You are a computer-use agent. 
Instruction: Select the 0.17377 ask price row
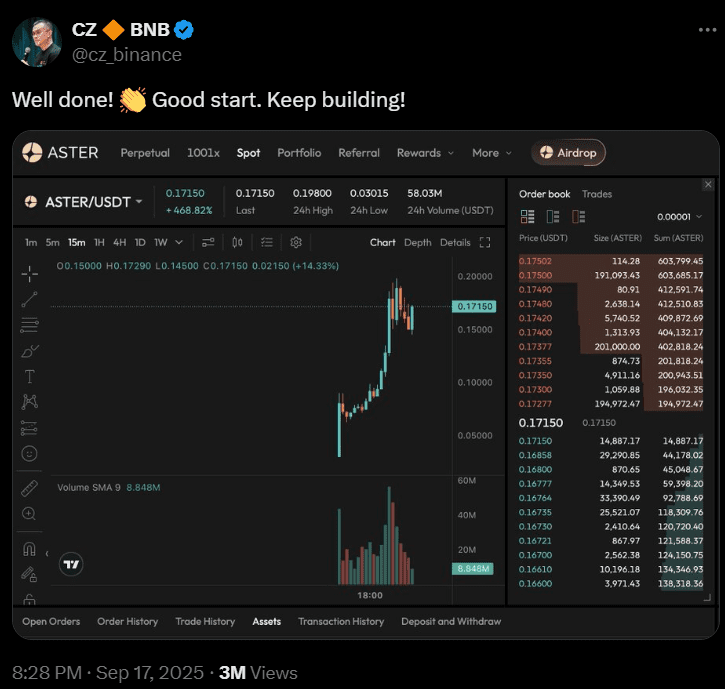pos(536,346)
